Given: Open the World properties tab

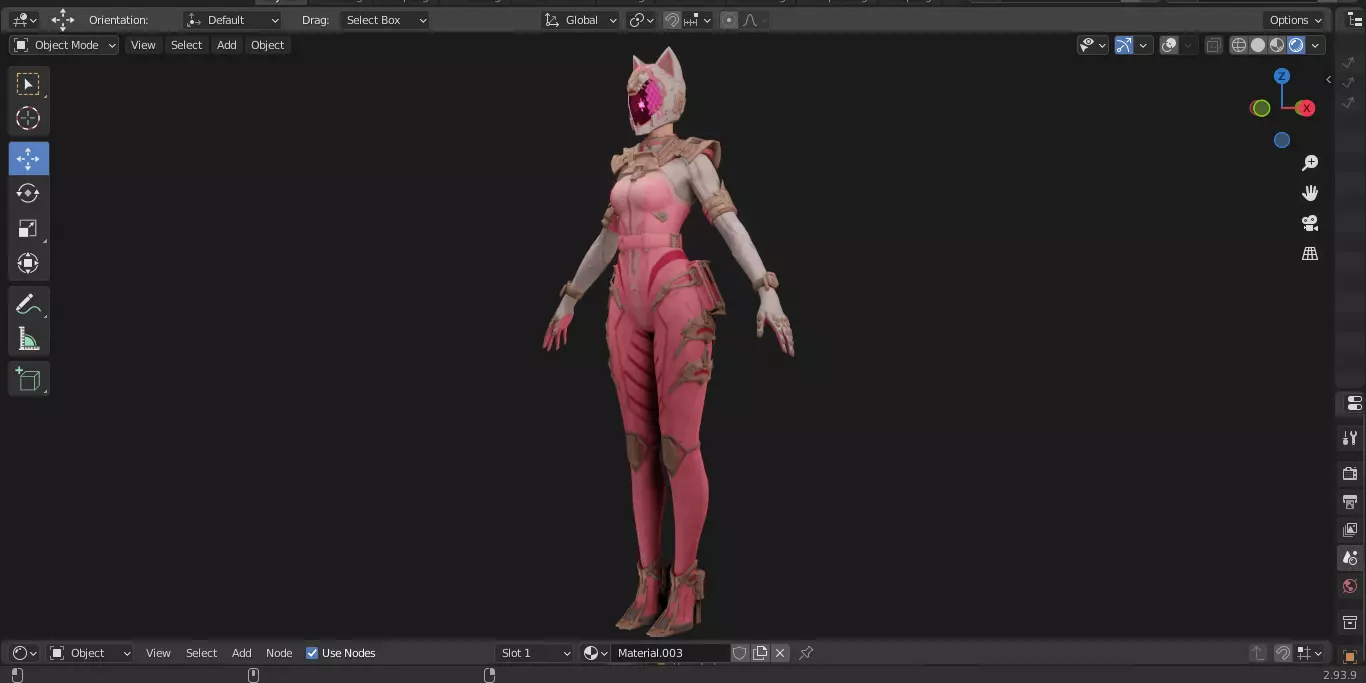Looking at the screenshot, I should [x=1350, y=586].
